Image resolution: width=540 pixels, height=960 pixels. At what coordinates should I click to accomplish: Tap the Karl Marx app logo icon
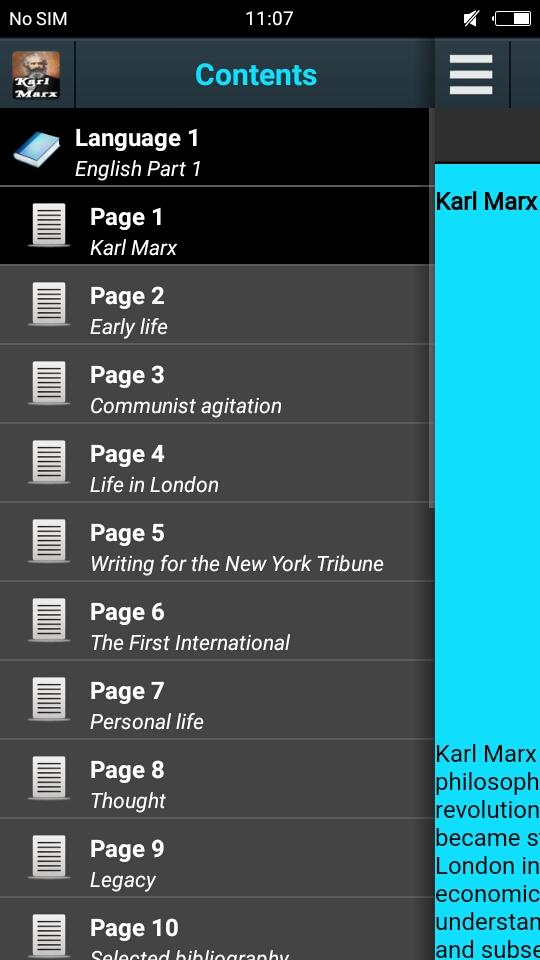click(36, 75)
